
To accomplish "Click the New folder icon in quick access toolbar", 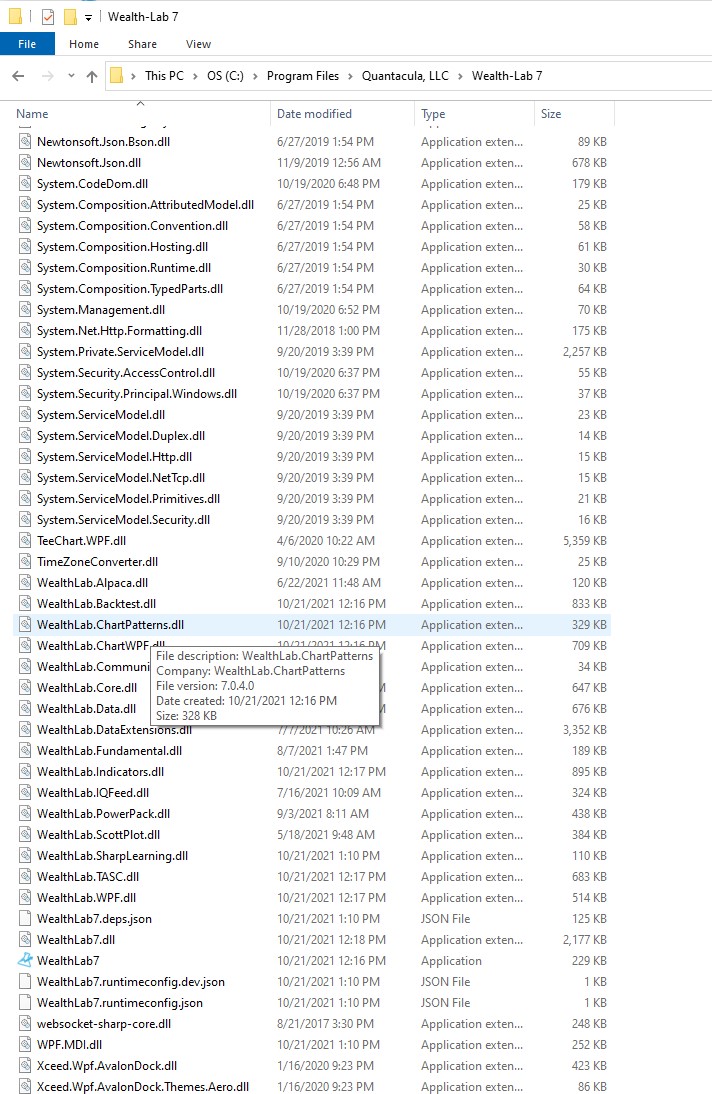I will tap(70, 17).
